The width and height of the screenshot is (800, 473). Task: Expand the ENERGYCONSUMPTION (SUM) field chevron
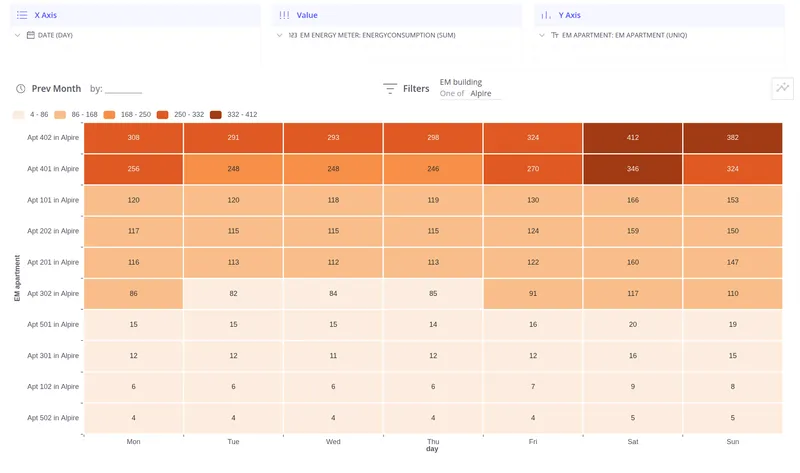click(280, 35)
